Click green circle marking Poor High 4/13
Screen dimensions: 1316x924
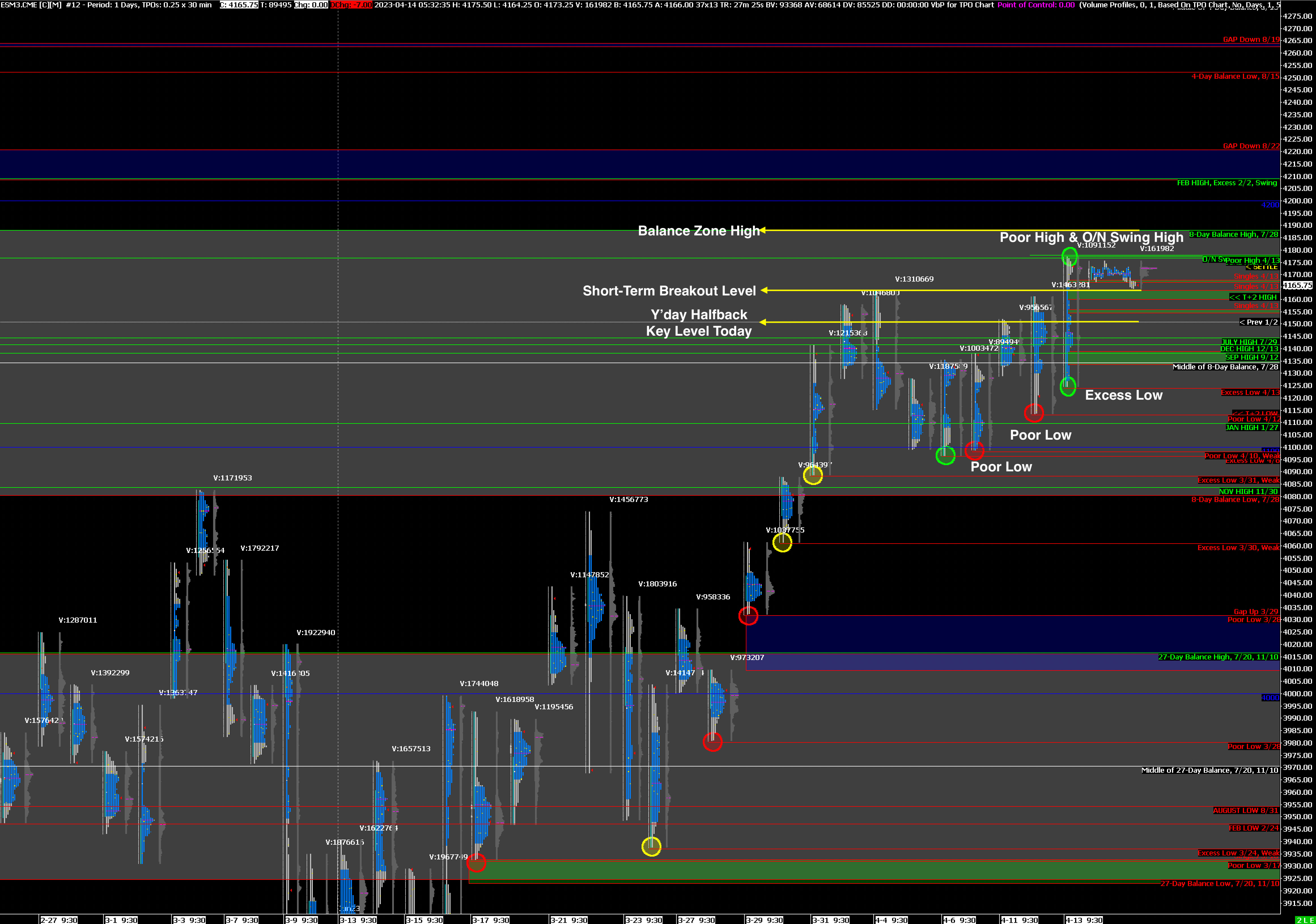1069,256
